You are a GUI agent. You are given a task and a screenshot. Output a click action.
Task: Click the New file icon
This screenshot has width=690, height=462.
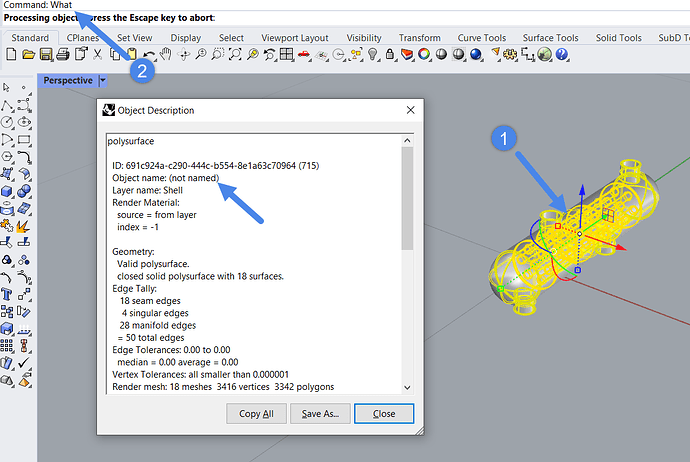10,54
